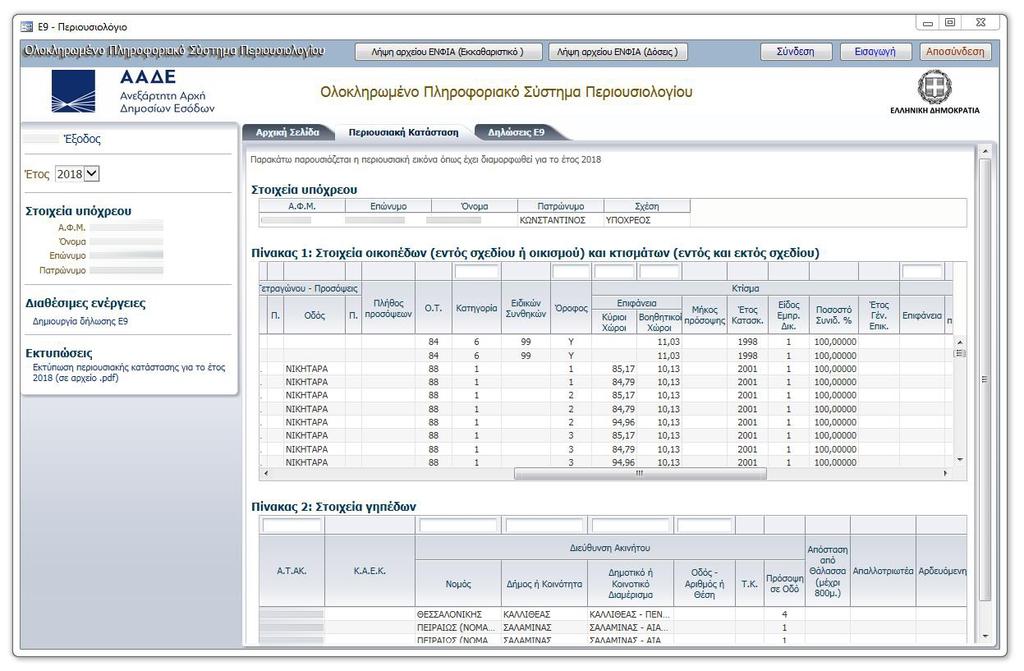
Task: Click the E9 application icon in title bar
Action: coord(27,27)
